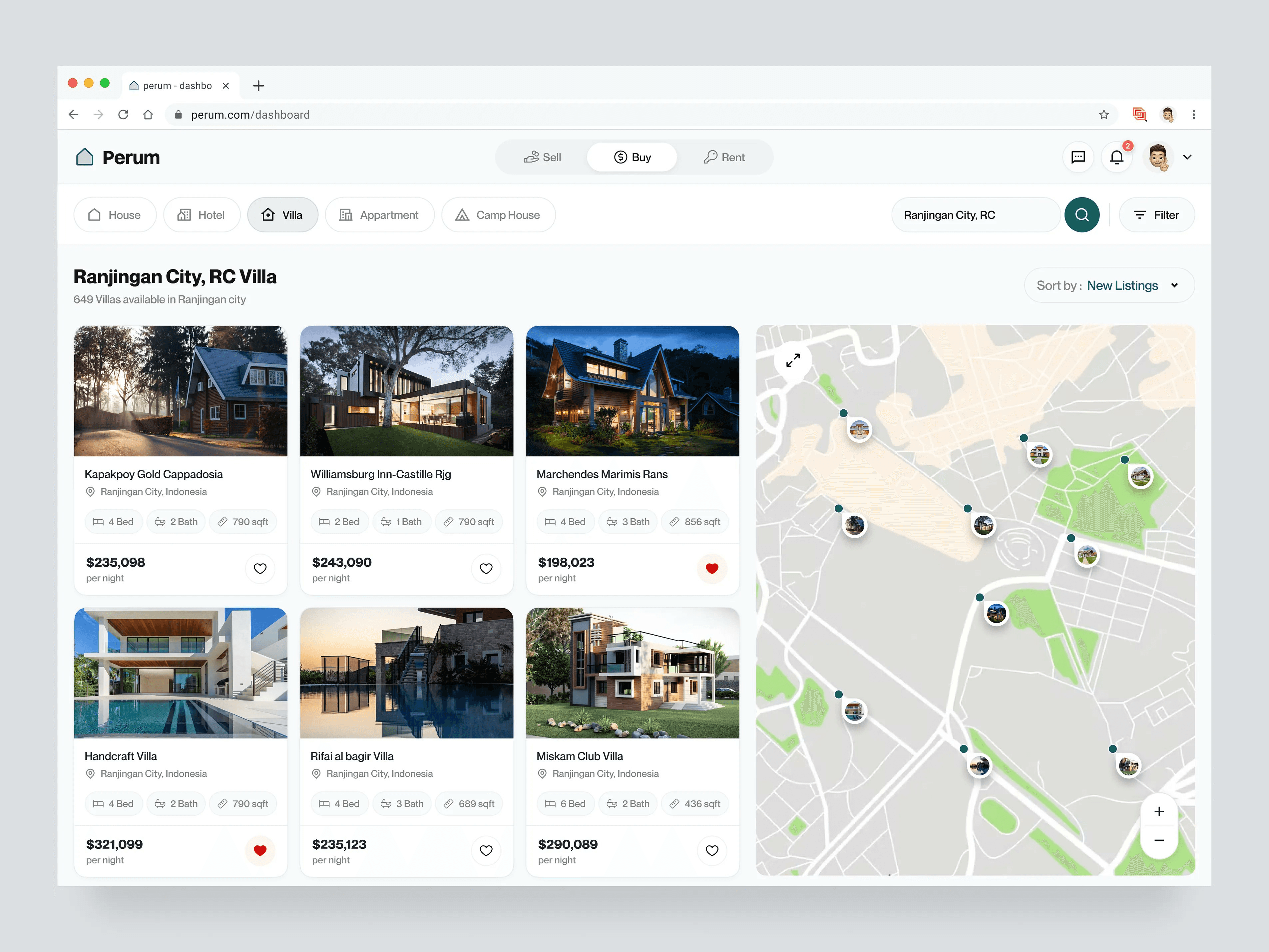Screen dimensions: 1269x952
Task: Unfavorite Marchendes Marimis Rans listing
Action: point(711,568)
